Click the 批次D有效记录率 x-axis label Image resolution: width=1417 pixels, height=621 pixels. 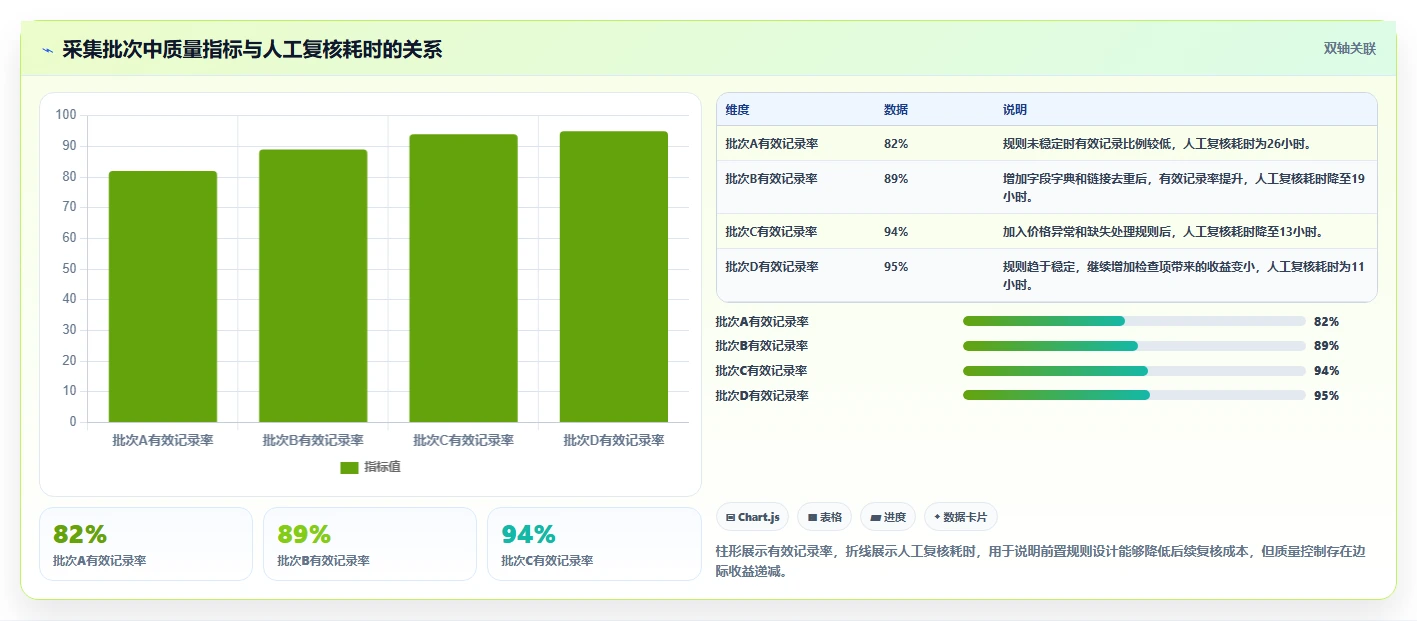(614, 440)
